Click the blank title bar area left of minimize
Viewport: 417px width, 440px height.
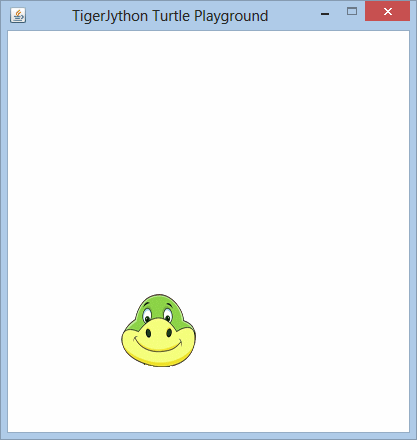(292, 15)
